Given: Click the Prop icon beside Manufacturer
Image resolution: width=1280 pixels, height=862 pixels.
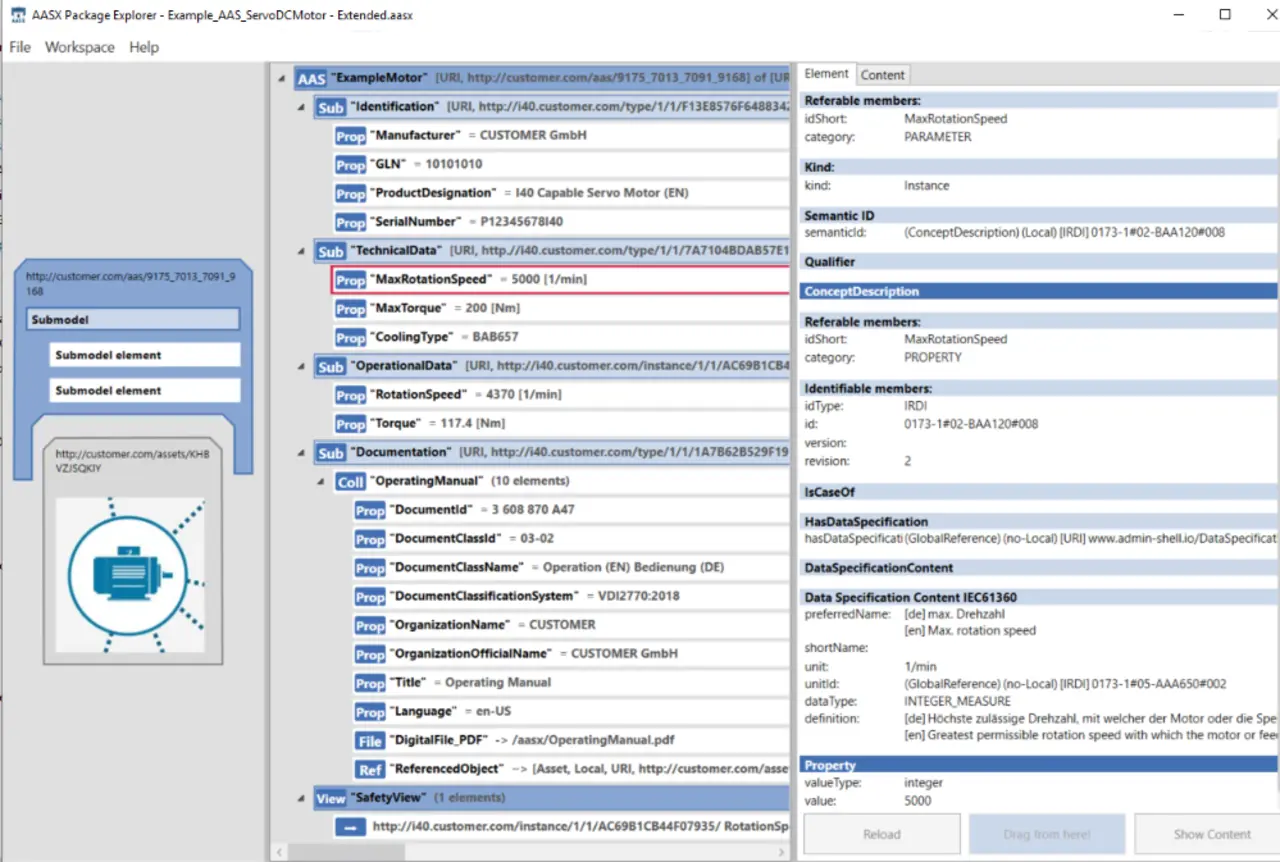Looking at the screenshot, I should pos(350,136).
